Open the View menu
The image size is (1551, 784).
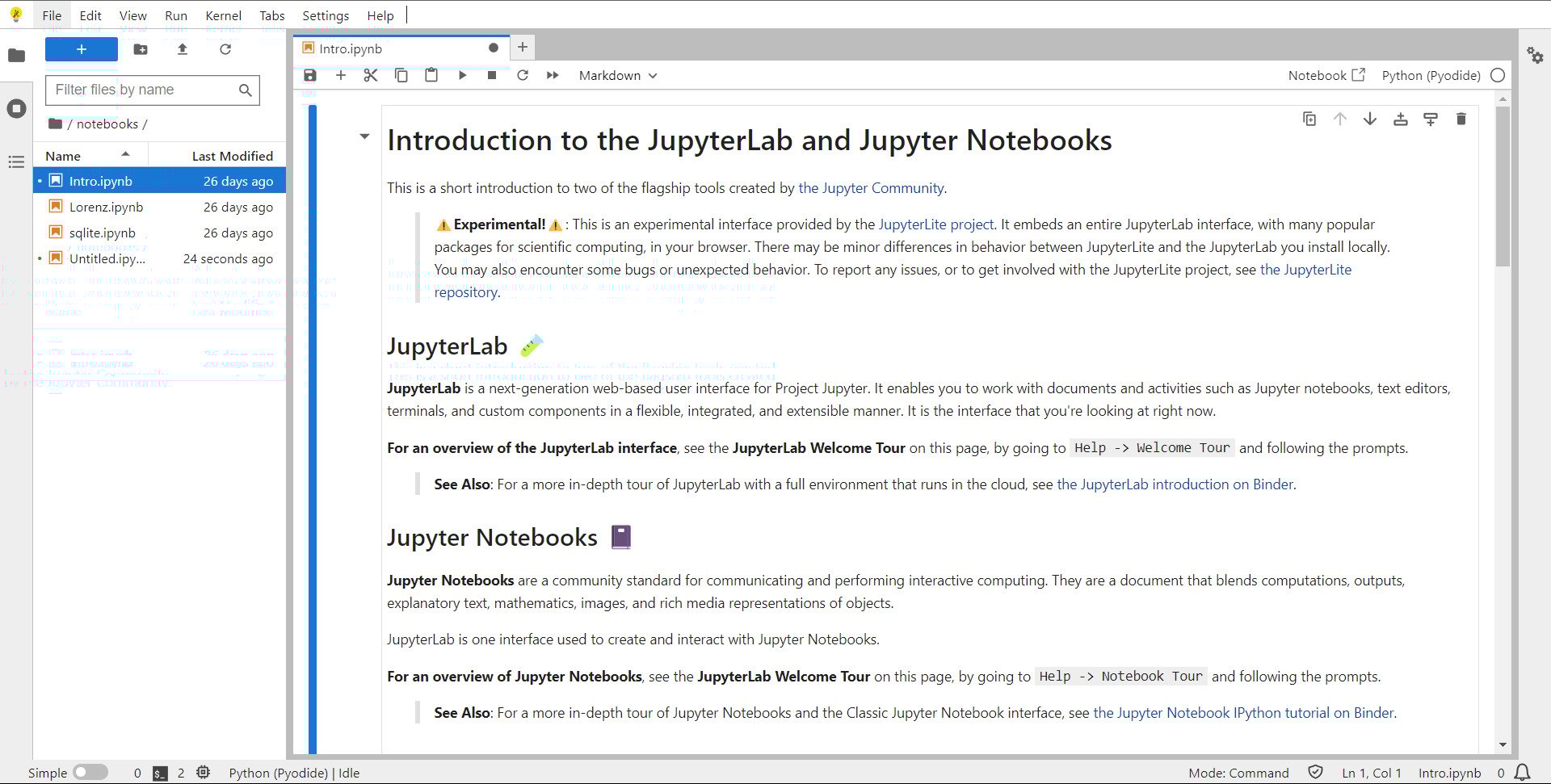tap(133, 15)
